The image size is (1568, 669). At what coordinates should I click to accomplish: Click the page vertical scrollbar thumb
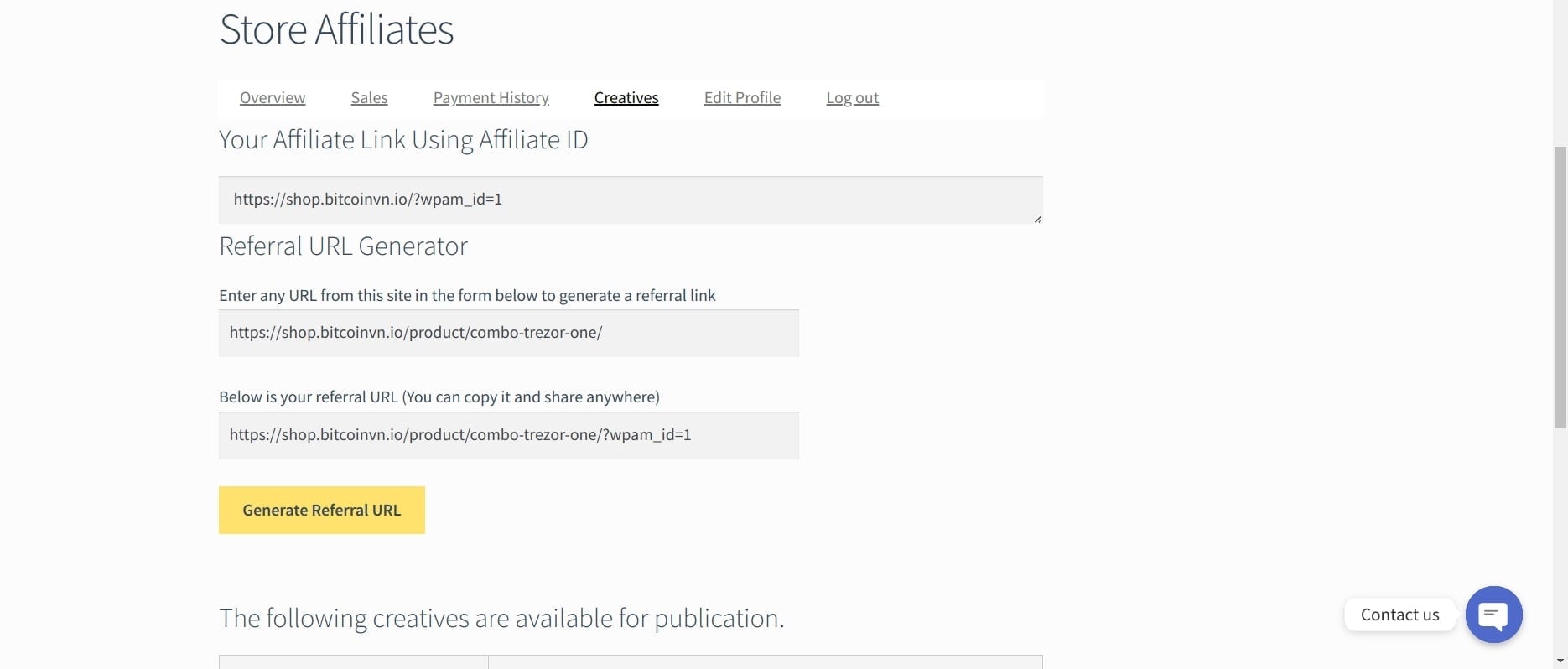[x=1560, y=288]
